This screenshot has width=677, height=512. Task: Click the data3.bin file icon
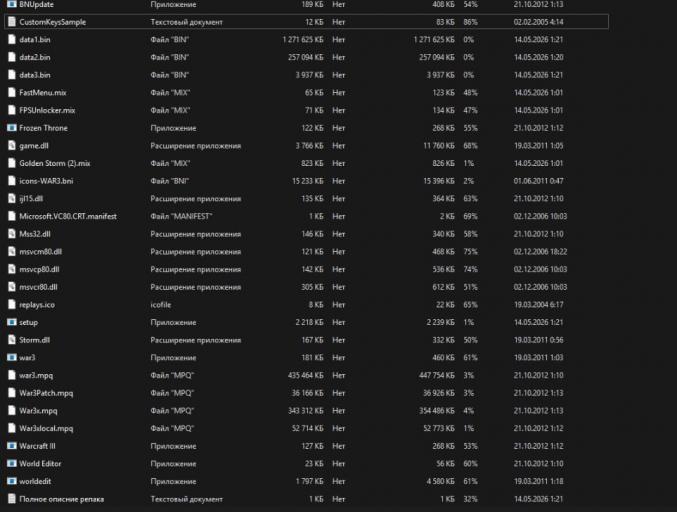(x=12, y=75)
